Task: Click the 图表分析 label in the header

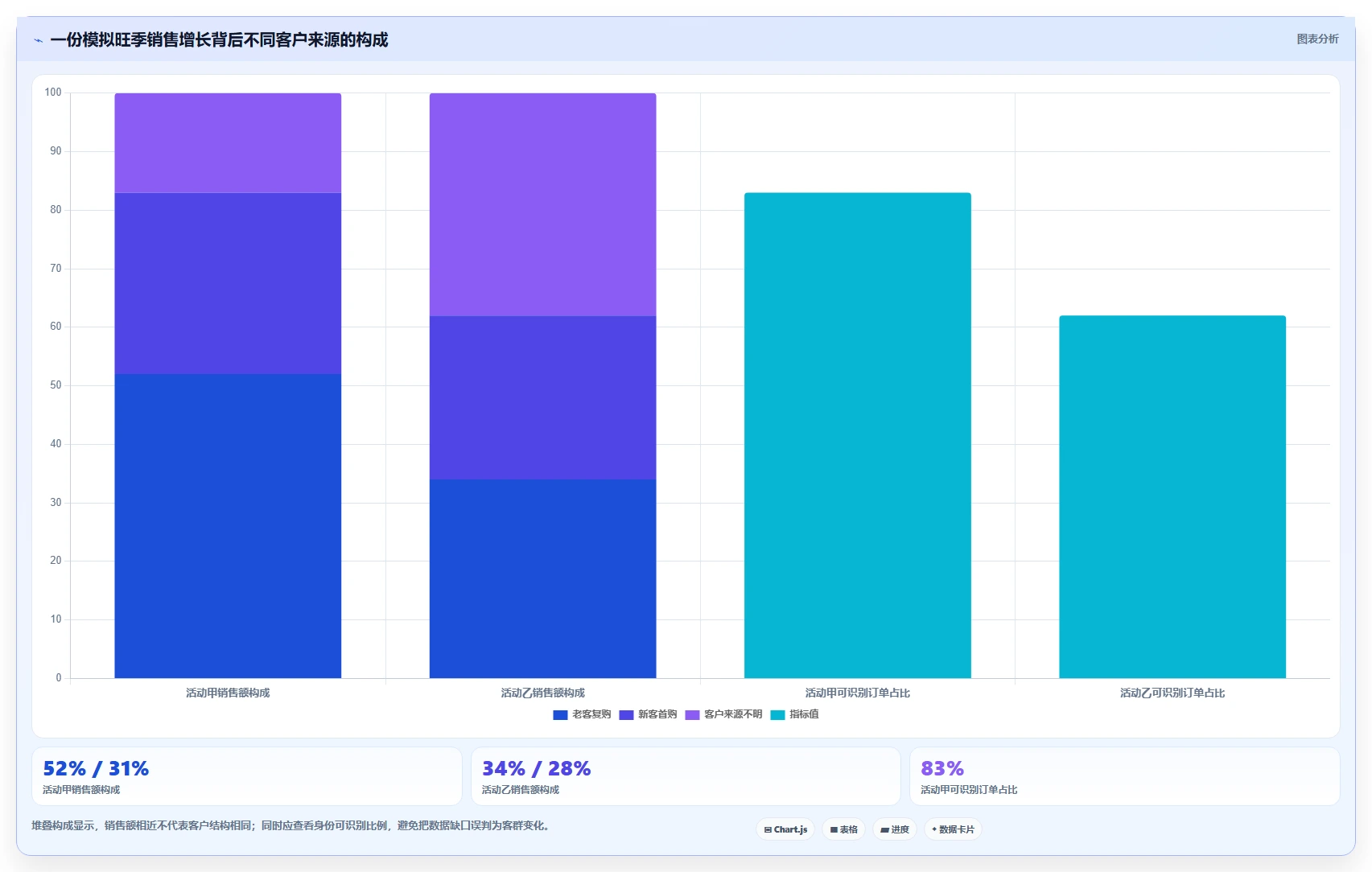Action: point(1317,39)
